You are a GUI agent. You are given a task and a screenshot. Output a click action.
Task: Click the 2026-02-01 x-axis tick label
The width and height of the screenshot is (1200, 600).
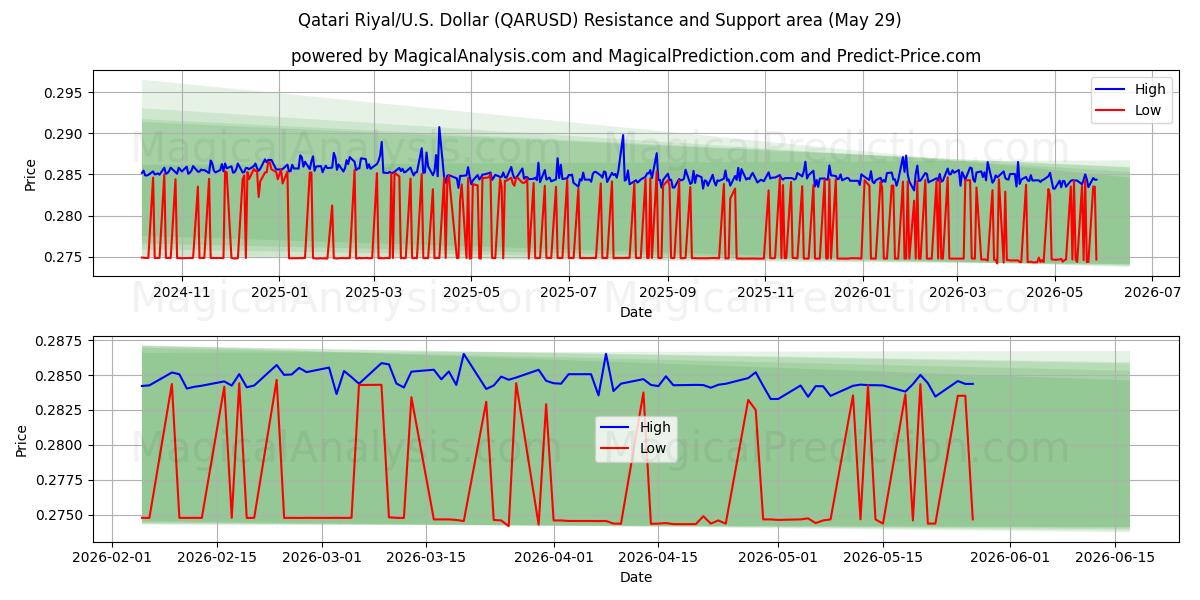click(112, 557)
